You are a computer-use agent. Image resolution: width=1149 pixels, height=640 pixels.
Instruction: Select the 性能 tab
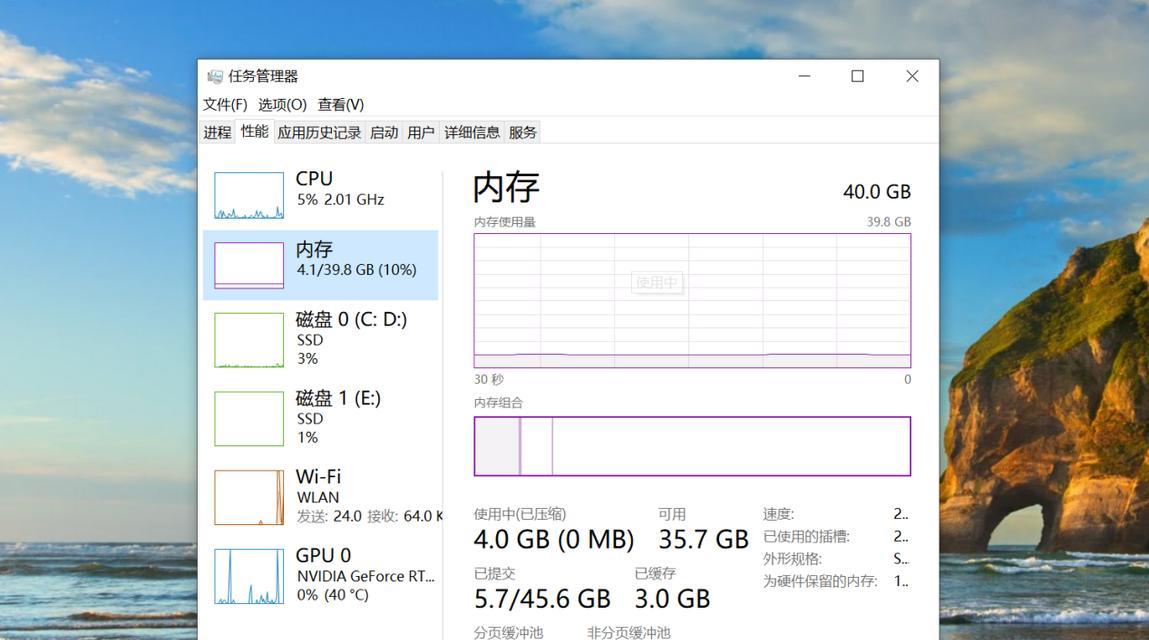point(254,131)
